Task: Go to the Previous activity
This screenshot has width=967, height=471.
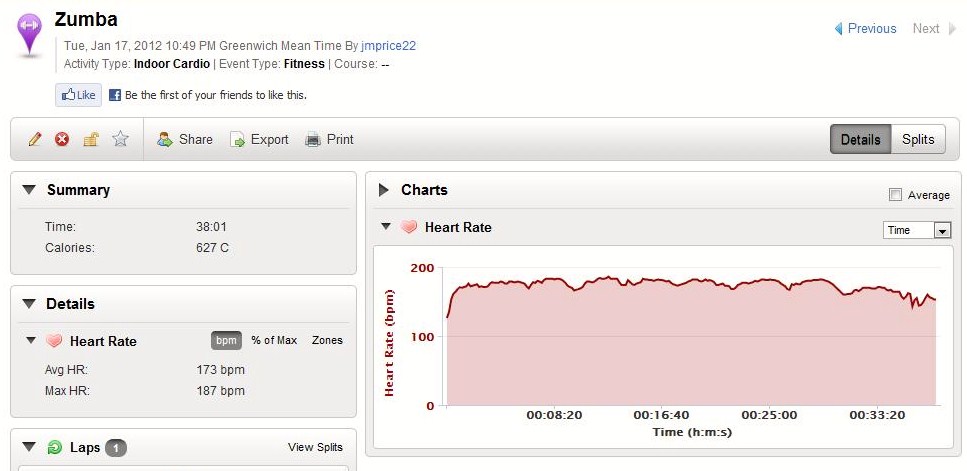Action: [866, 29]
